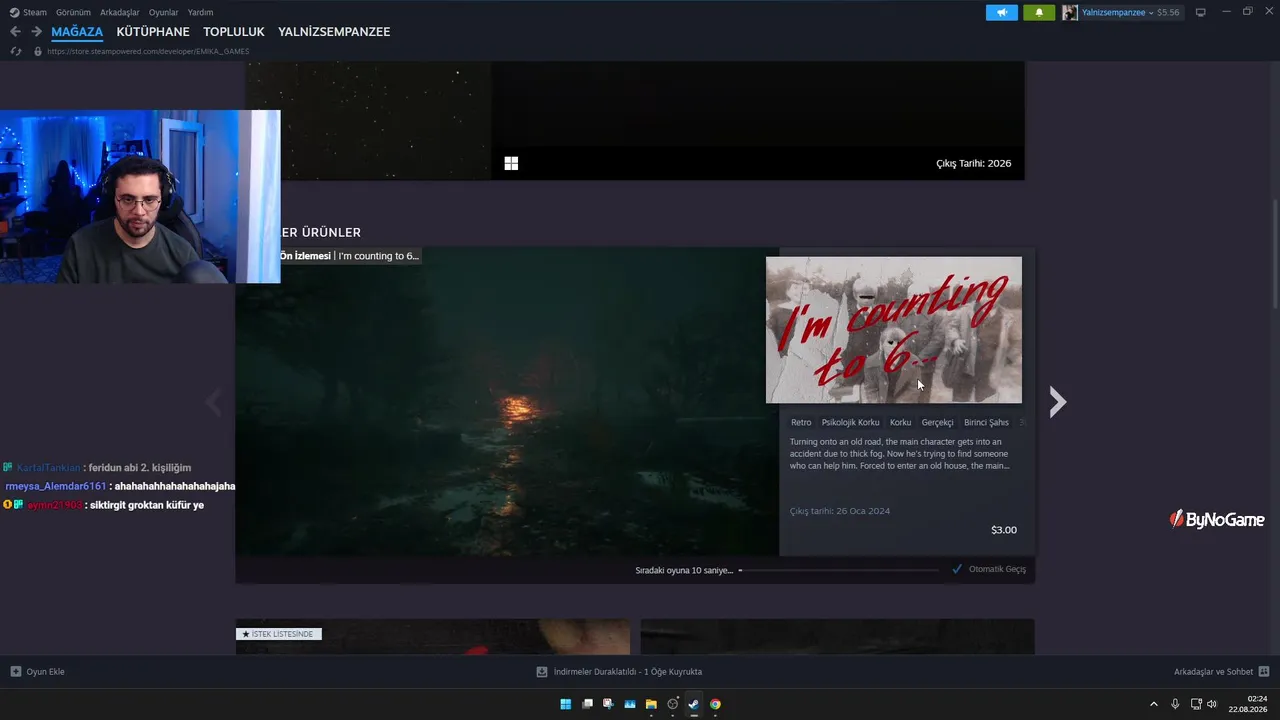Open the network icon in the system tray

[1196, 704]
